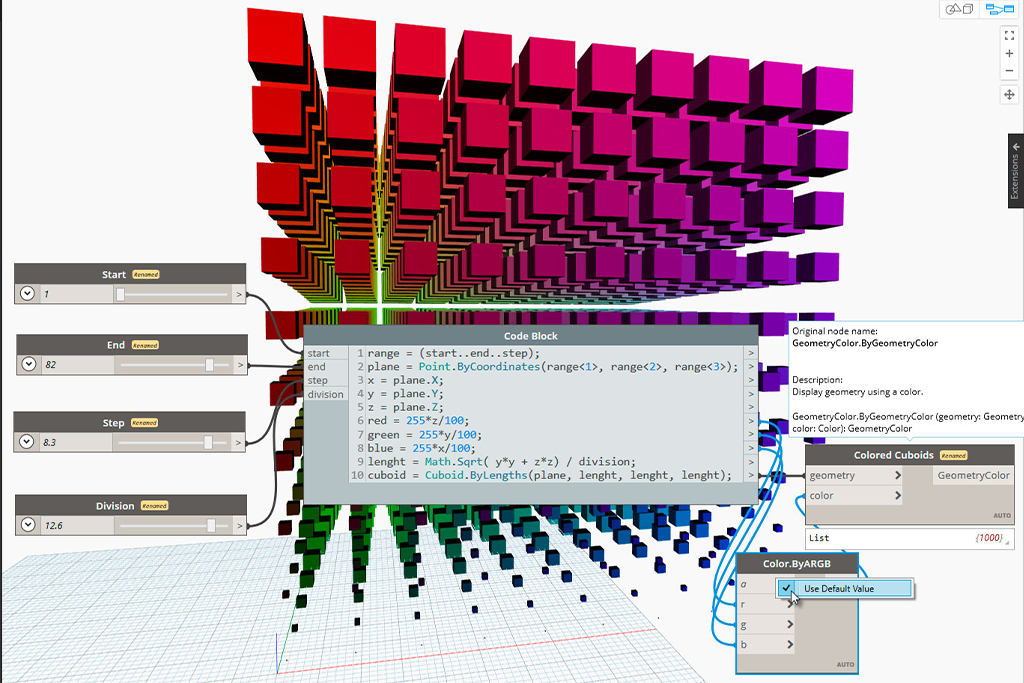
Task: Click the End slider handle
Action: (x=209, y=365)
